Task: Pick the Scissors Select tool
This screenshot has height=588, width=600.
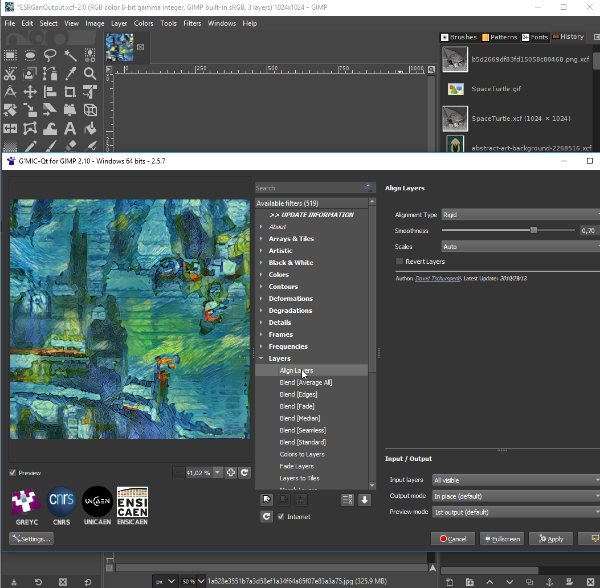Action: point(10,73)
